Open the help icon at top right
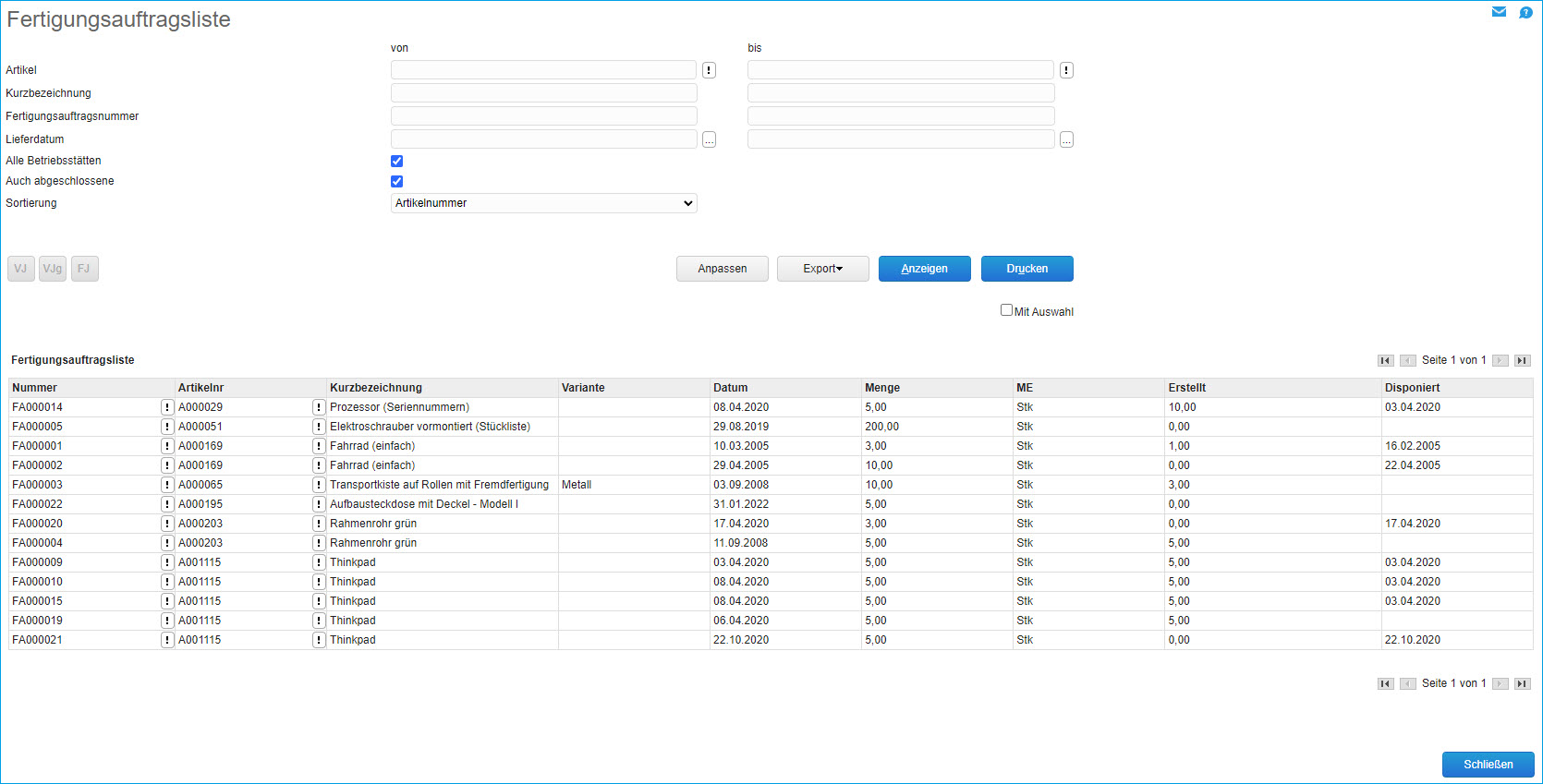The width and height of the screenshot is (1543, 784). (1525, 12)
